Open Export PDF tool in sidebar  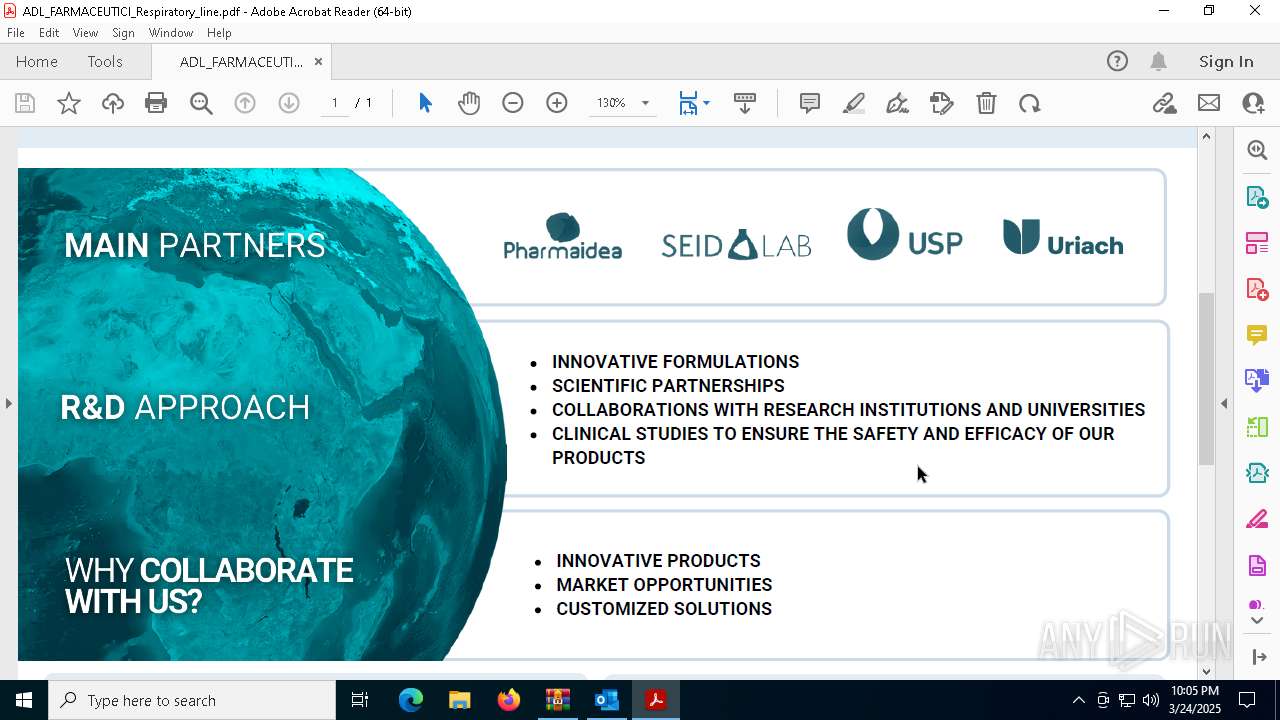click(x=1257, y=197)
